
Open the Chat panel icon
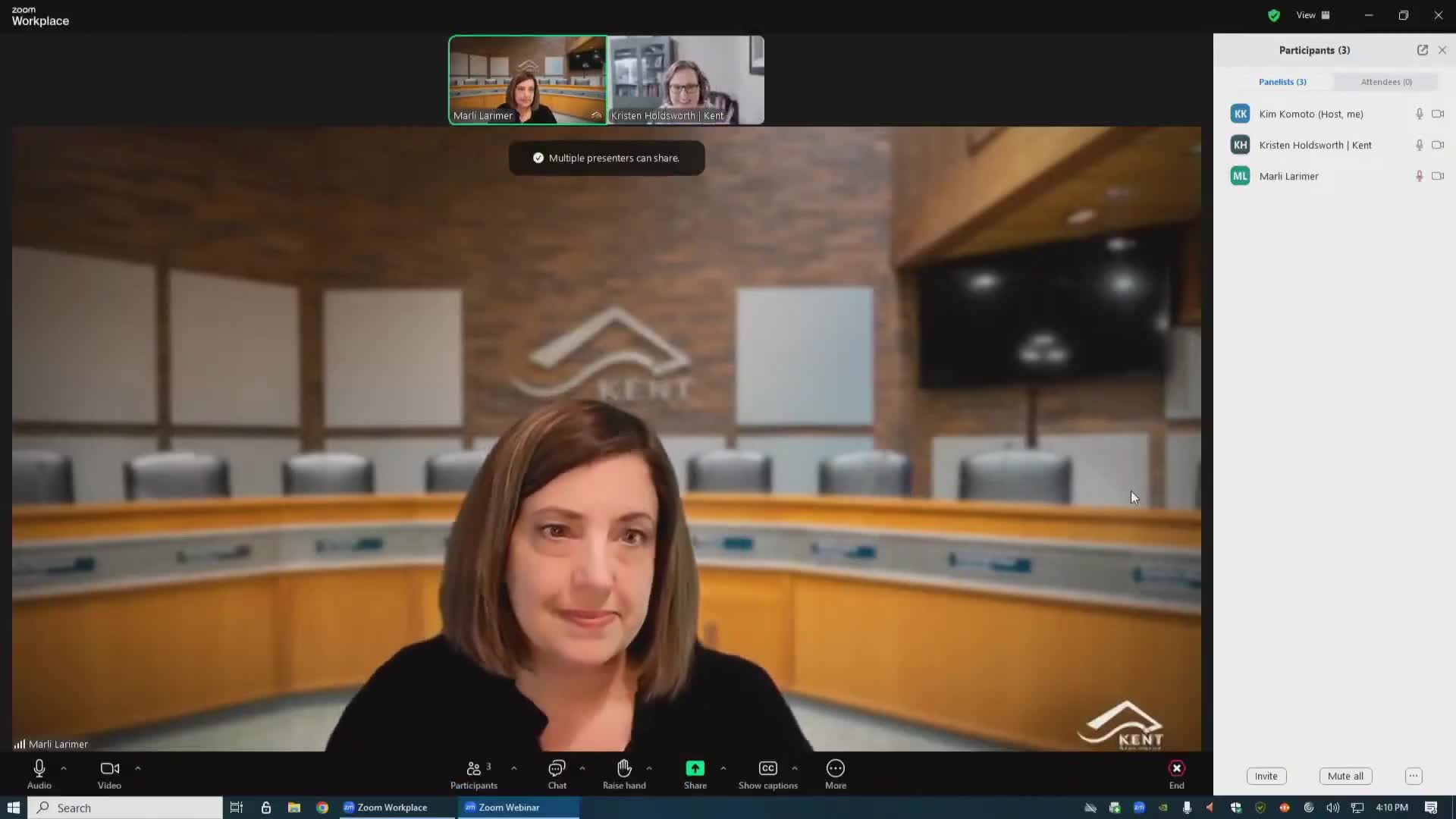point(557,768)
